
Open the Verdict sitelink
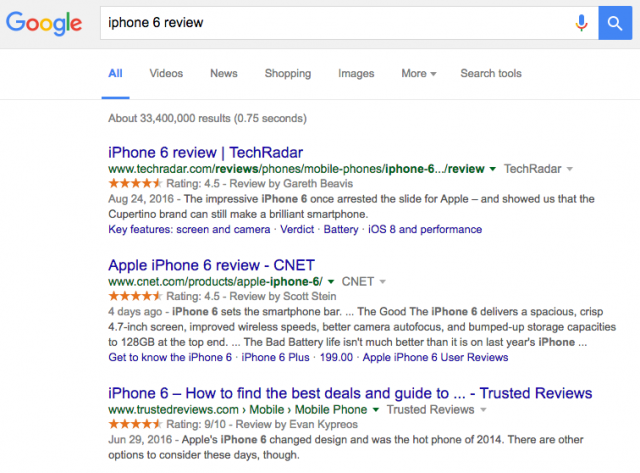(x=297, y=229)
